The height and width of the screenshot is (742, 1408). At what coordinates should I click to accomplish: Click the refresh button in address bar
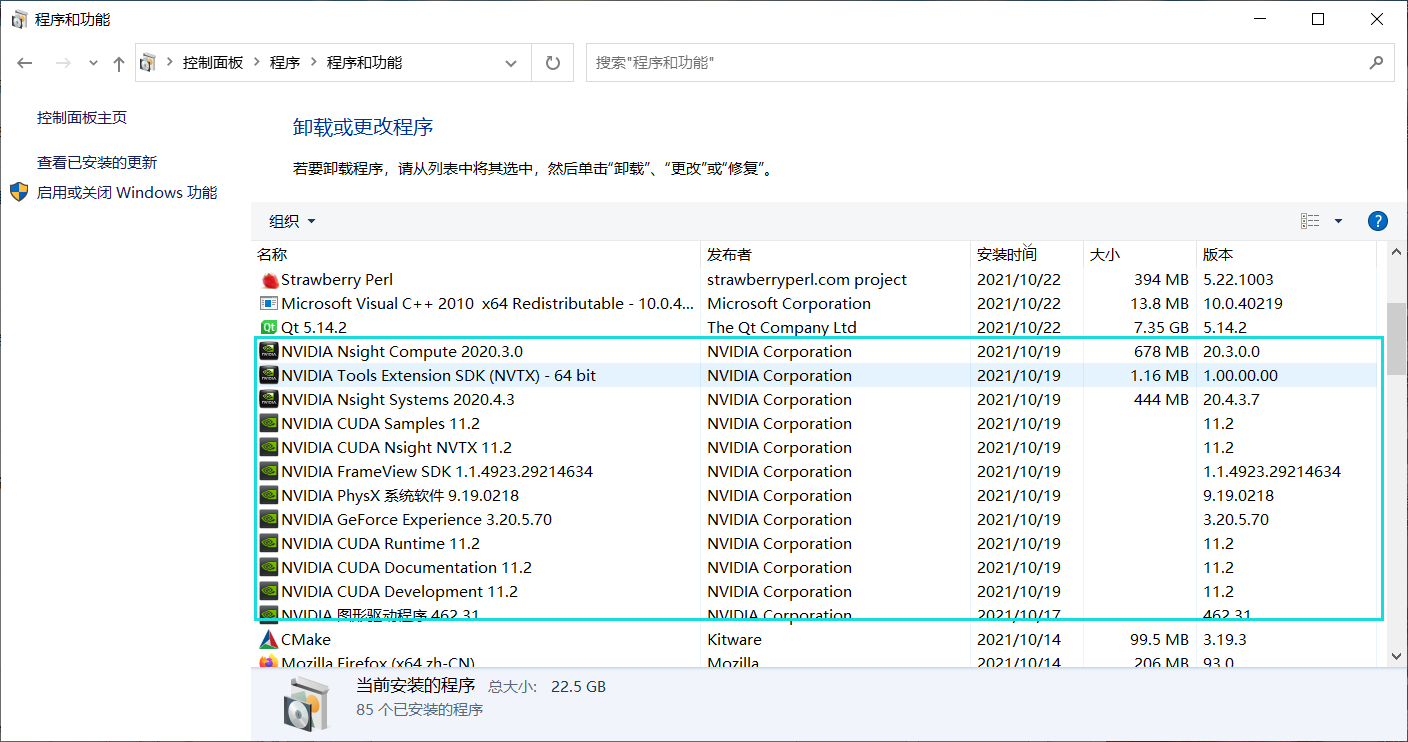(553, 63)
